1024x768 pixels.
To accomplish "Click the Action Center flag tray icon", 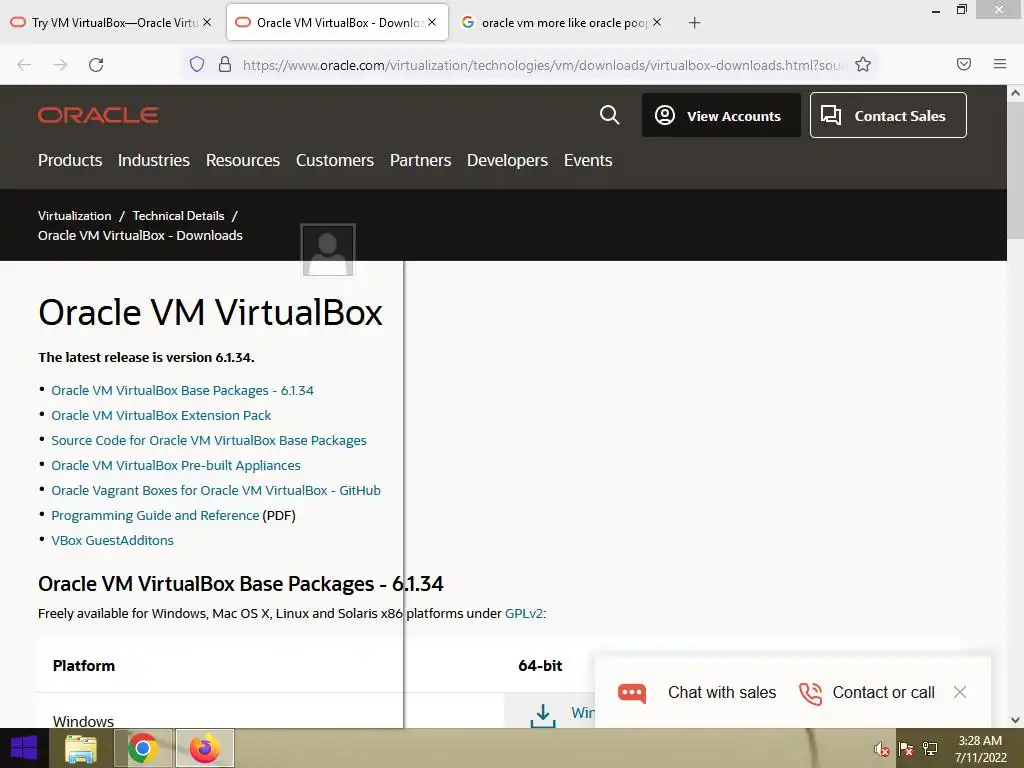I will 906,749.
